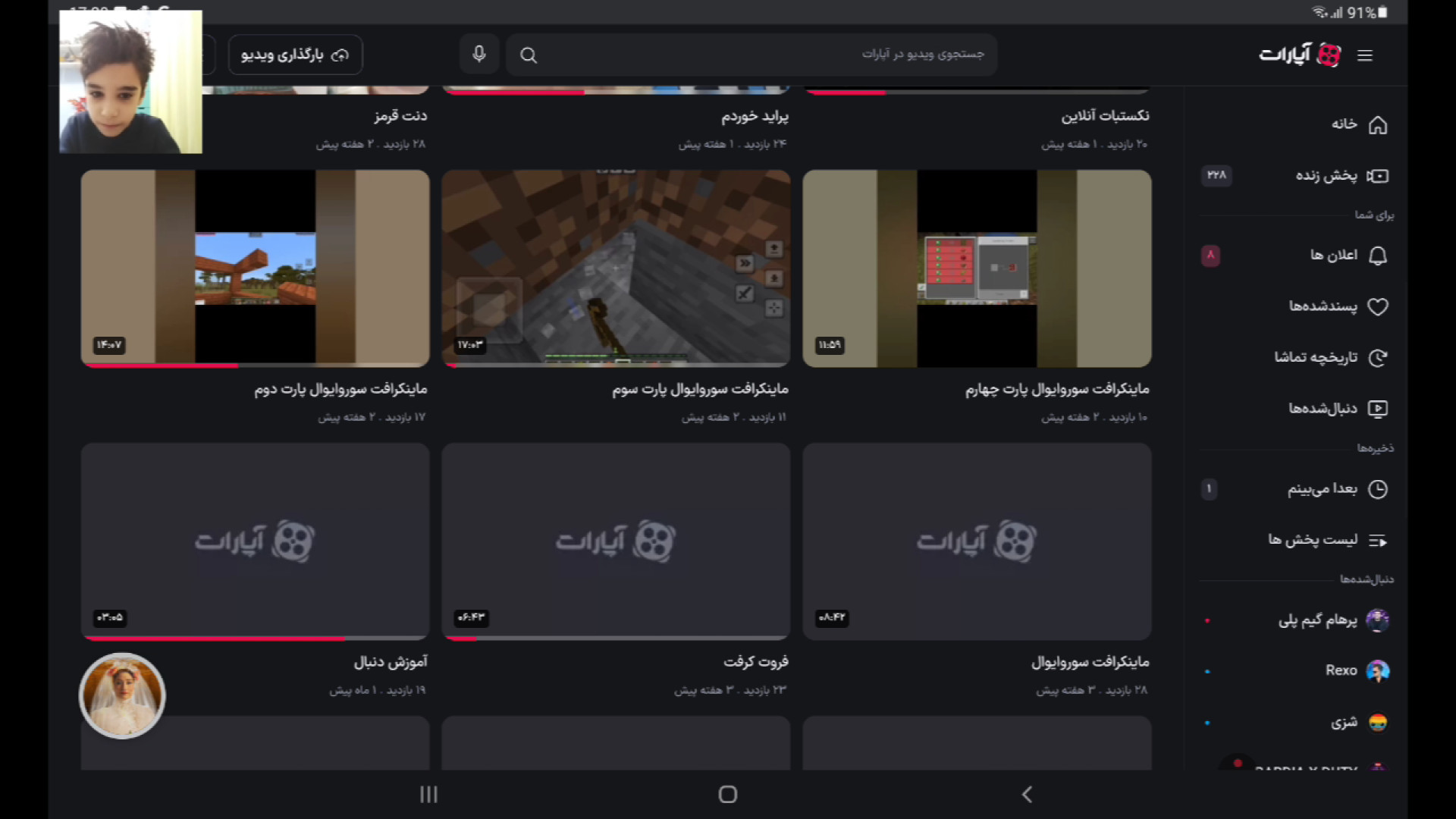Open the پرهام گیم پلی channel
1456x819 pixels.
point(1318,620)
